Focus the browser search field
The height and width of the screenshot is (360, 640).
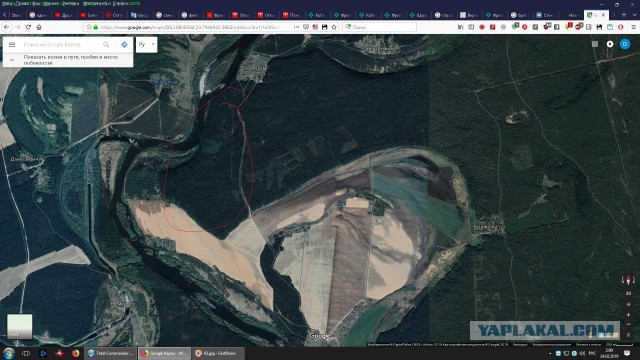click(x=380, y=27)
